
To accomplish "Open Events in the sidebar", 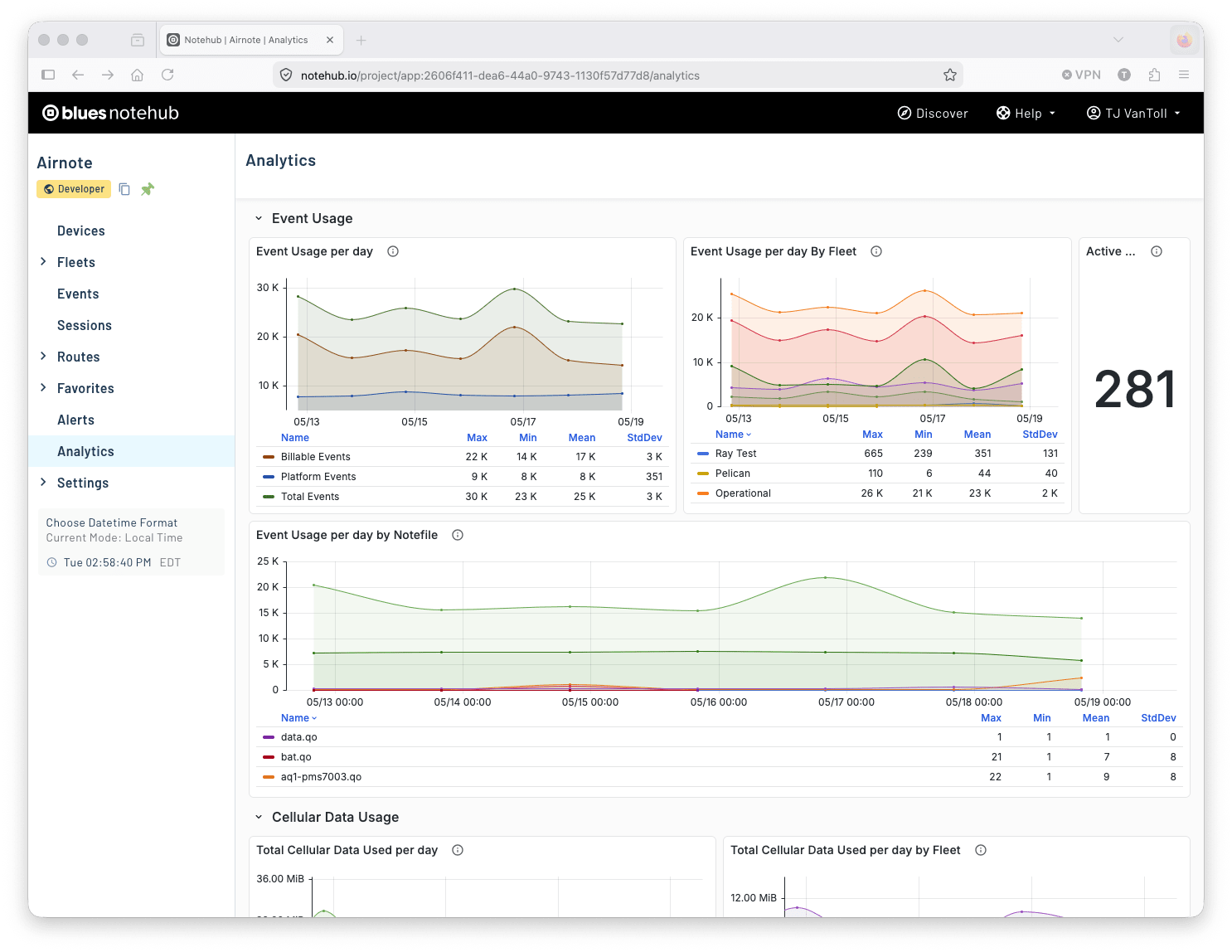I will pyautogui.click(x=78, y=294).
